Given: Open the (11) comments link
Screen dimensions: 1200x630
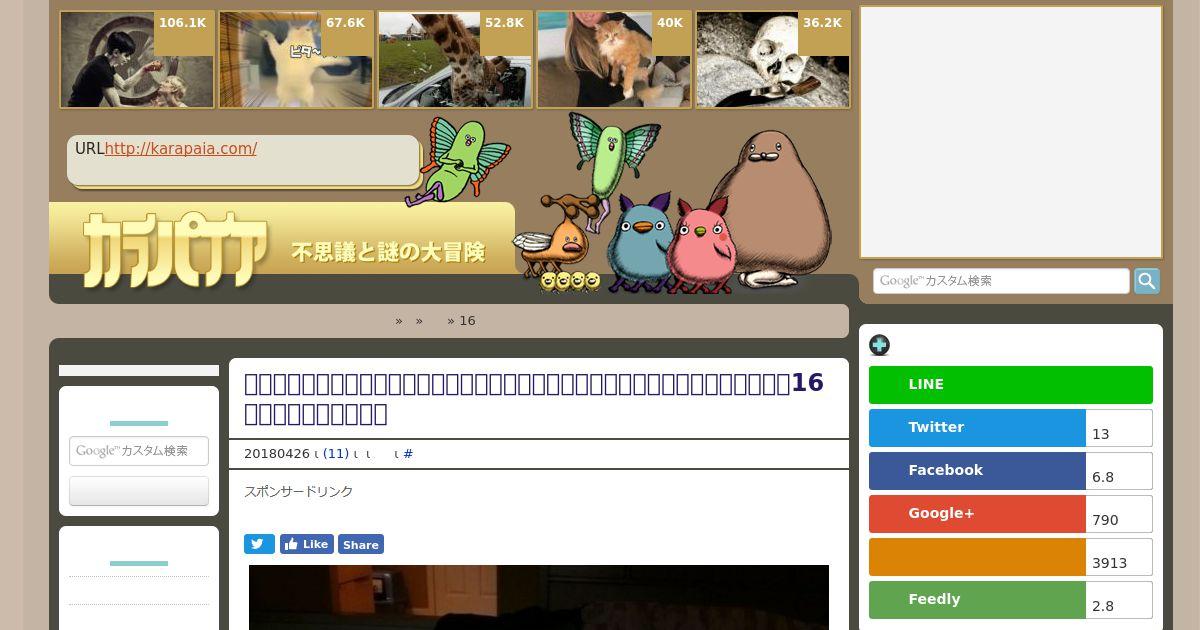Looking at the screenshot, I should point(336,454).
